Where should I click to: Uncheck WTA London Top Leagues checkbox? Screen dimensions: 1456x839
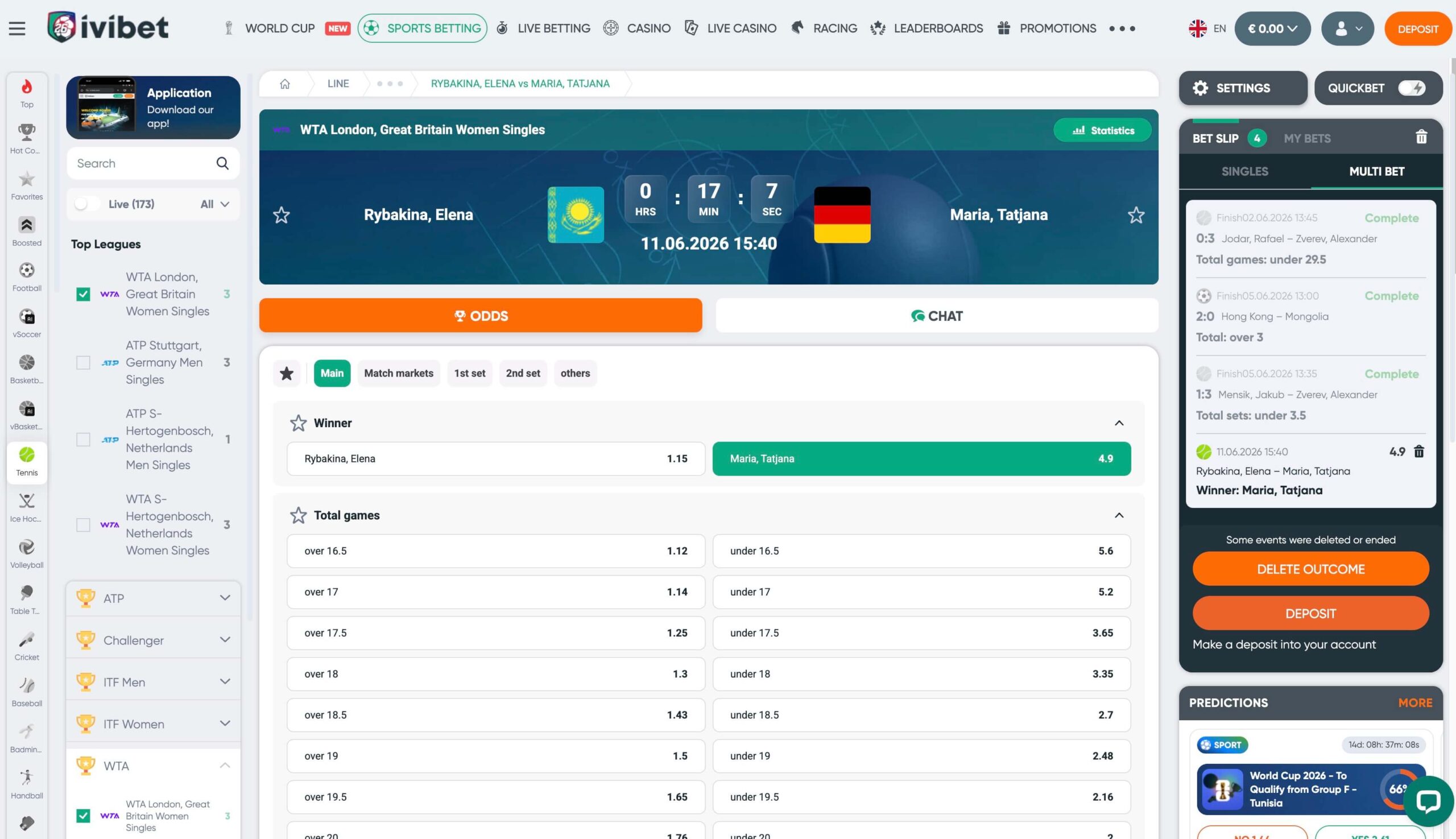point(83,295)
